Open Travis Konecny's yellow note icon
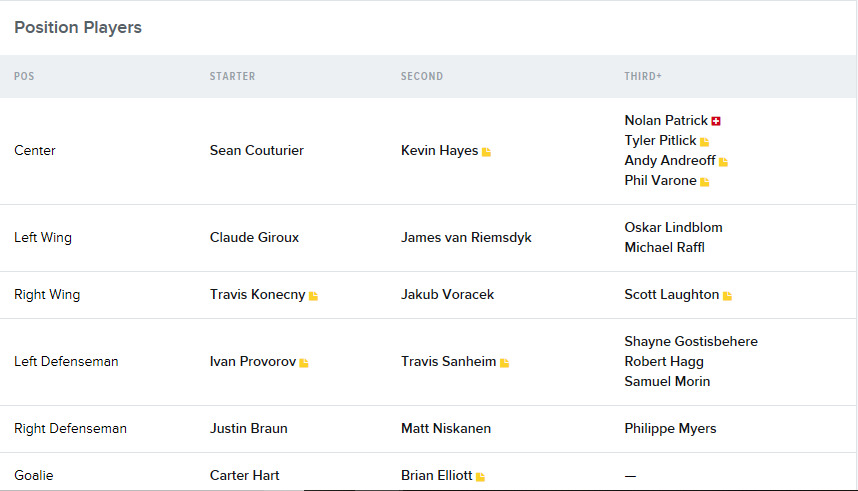858x491 pixels. 314,296
